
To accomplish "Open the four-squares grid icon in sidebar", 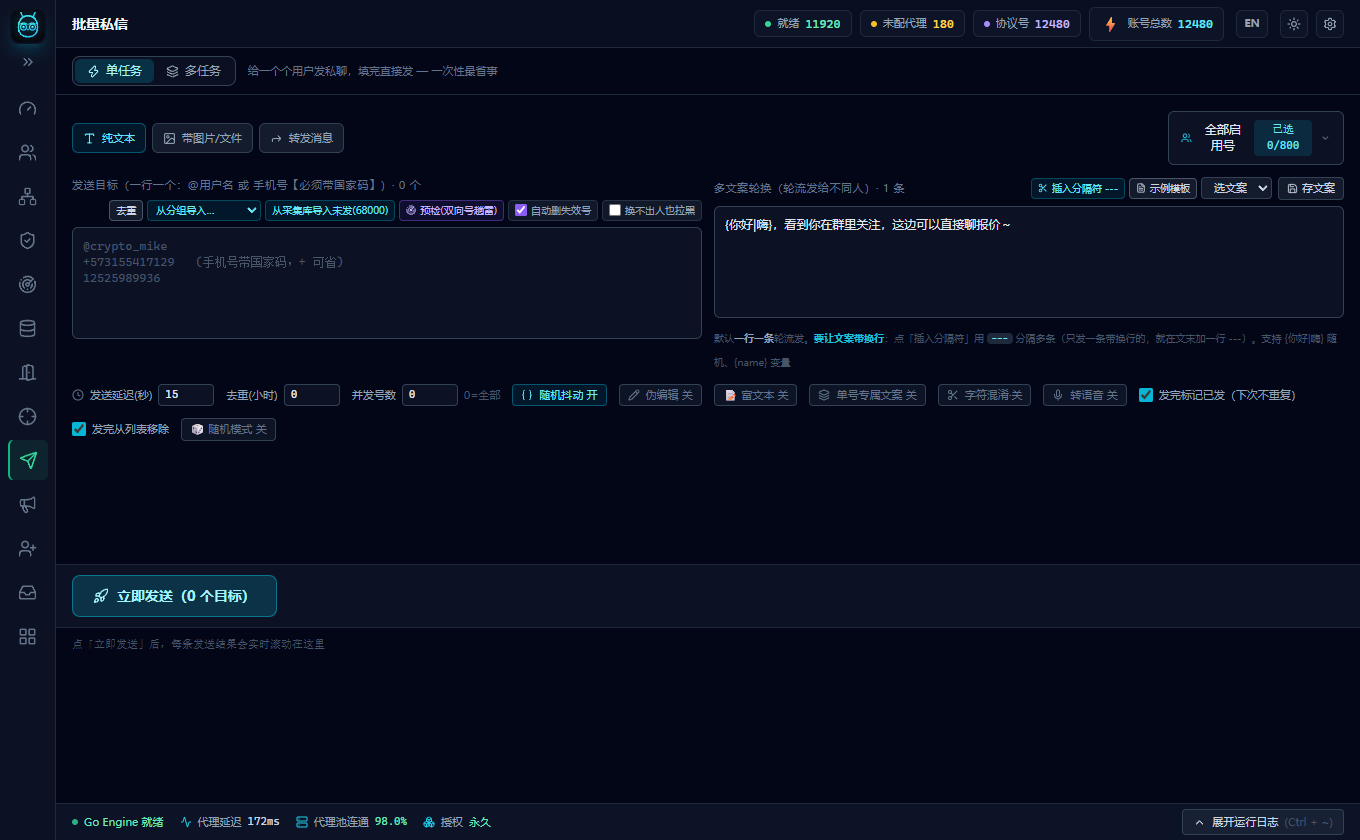I will 28,636.
